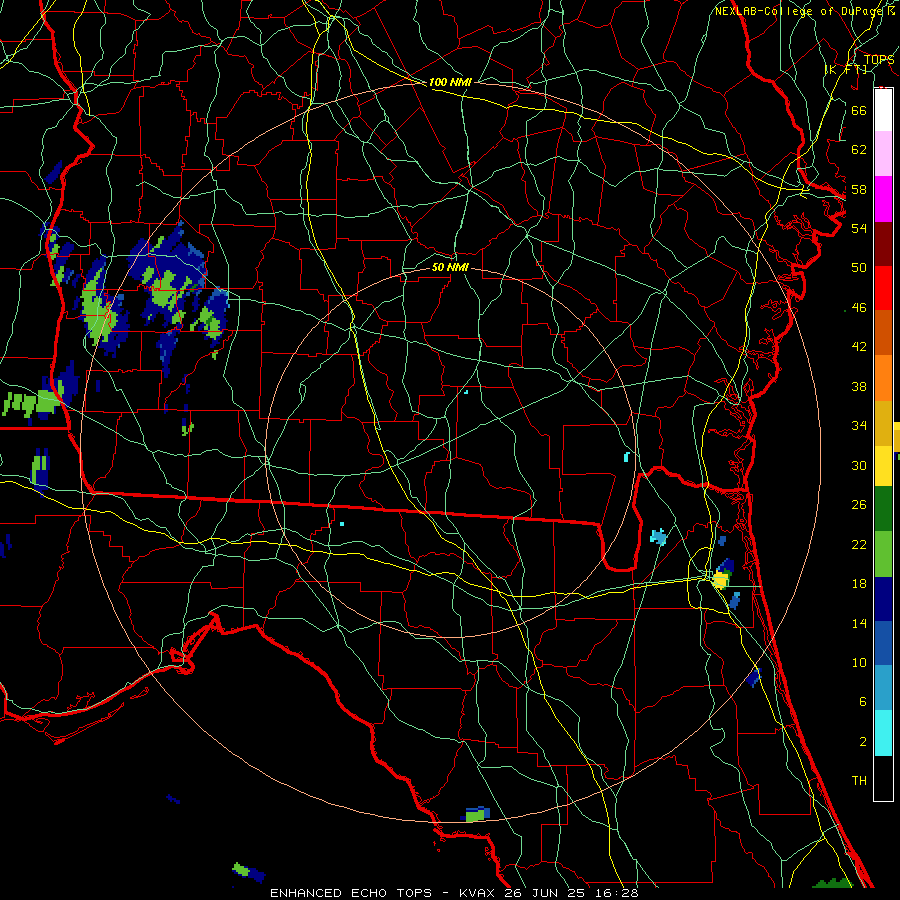Click the "TH" threshold label on the legend
This screenshot has height=900, width=900.
[x=859, y=781]
